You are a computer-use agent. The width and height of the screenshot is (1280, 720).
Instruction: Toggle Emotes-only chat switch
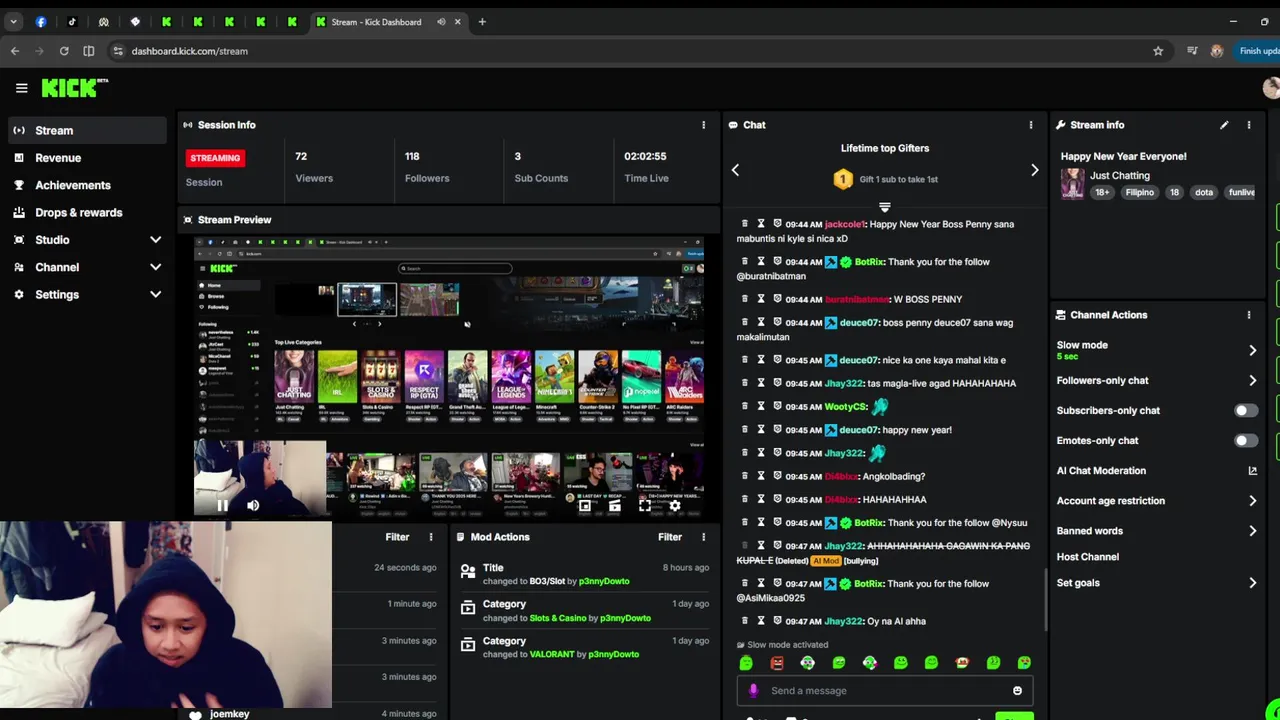coord(1245,441)
